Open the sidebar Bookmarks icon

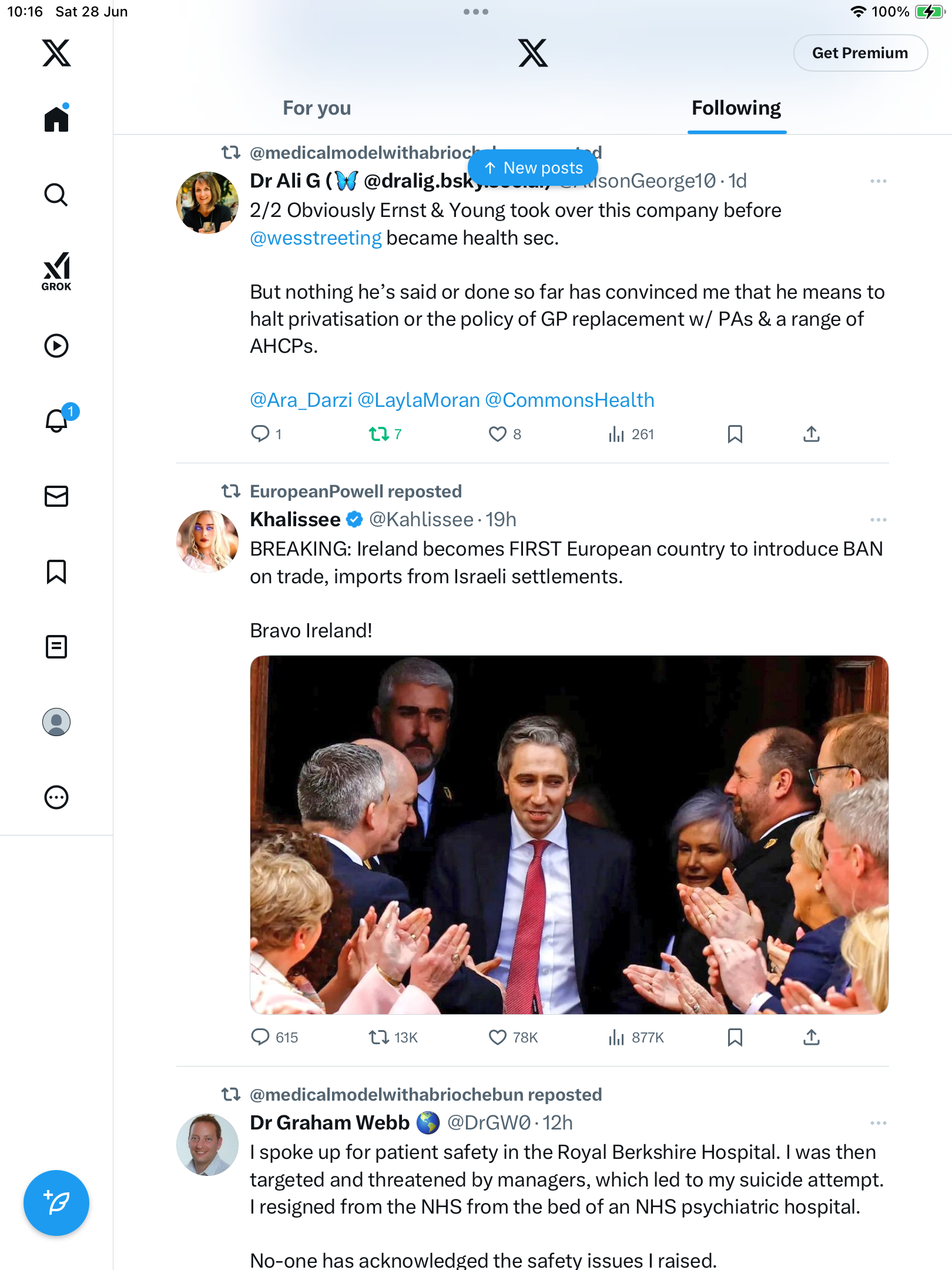[x=56, y=571]
